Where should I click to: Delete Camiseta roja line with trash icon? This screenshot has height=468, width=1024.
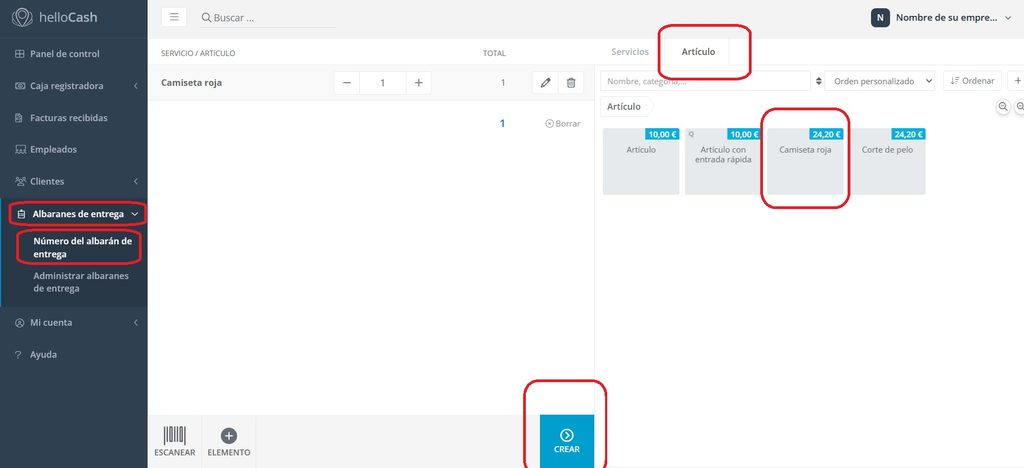571,83
